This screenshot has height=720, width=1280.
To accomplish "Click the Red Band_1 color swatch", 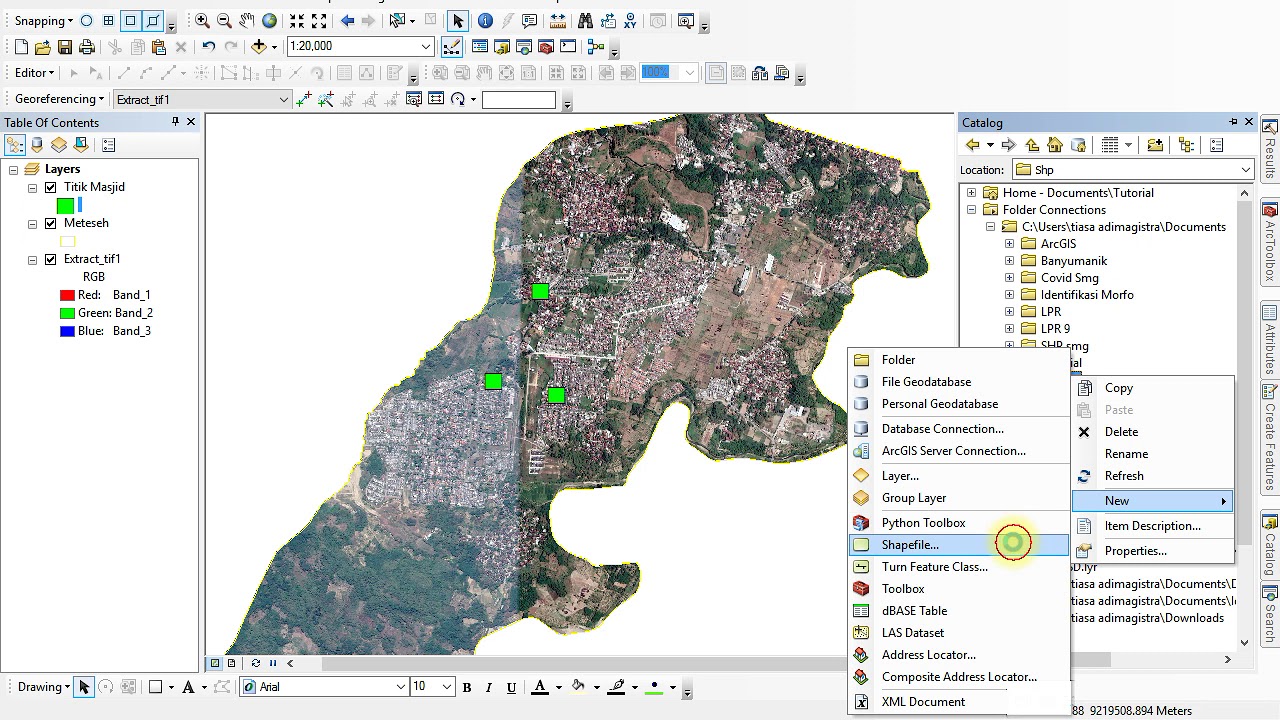I will point(67,295).
